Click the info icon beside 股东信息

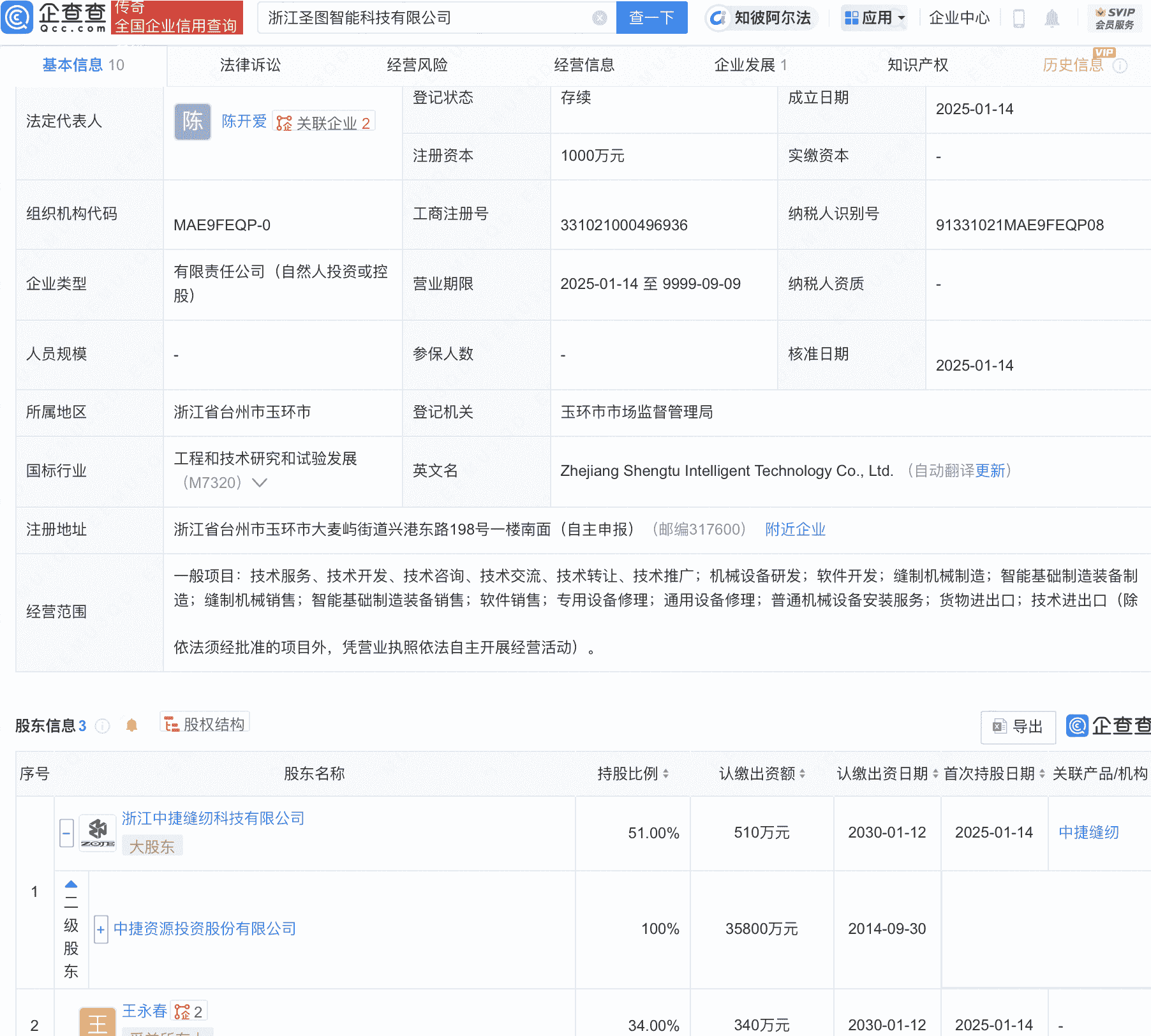pyautogui.click(x=102, y=726)
